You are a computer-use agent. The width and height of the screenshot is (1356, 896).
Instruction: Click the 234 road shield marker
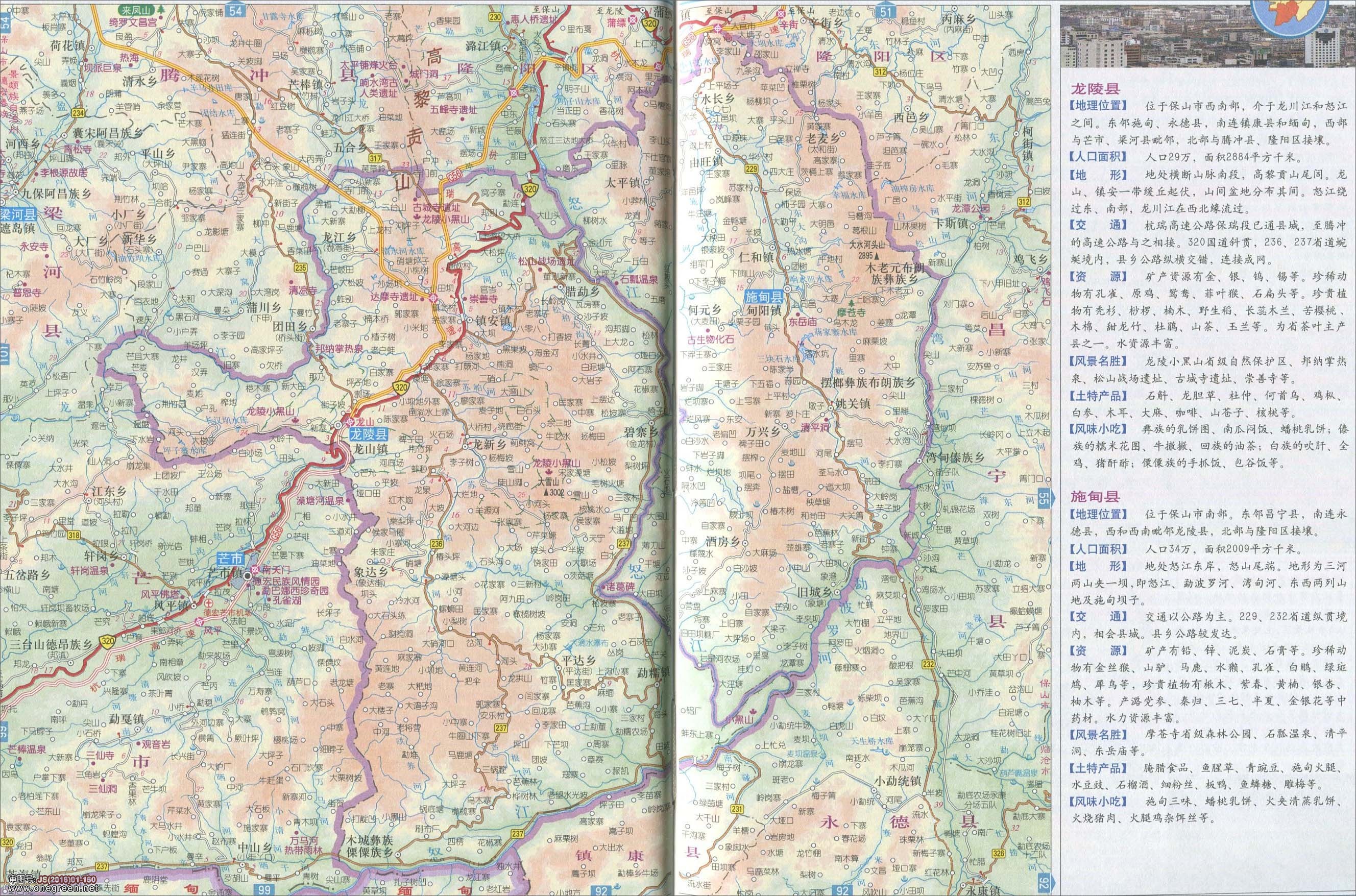tap(78, 113)
